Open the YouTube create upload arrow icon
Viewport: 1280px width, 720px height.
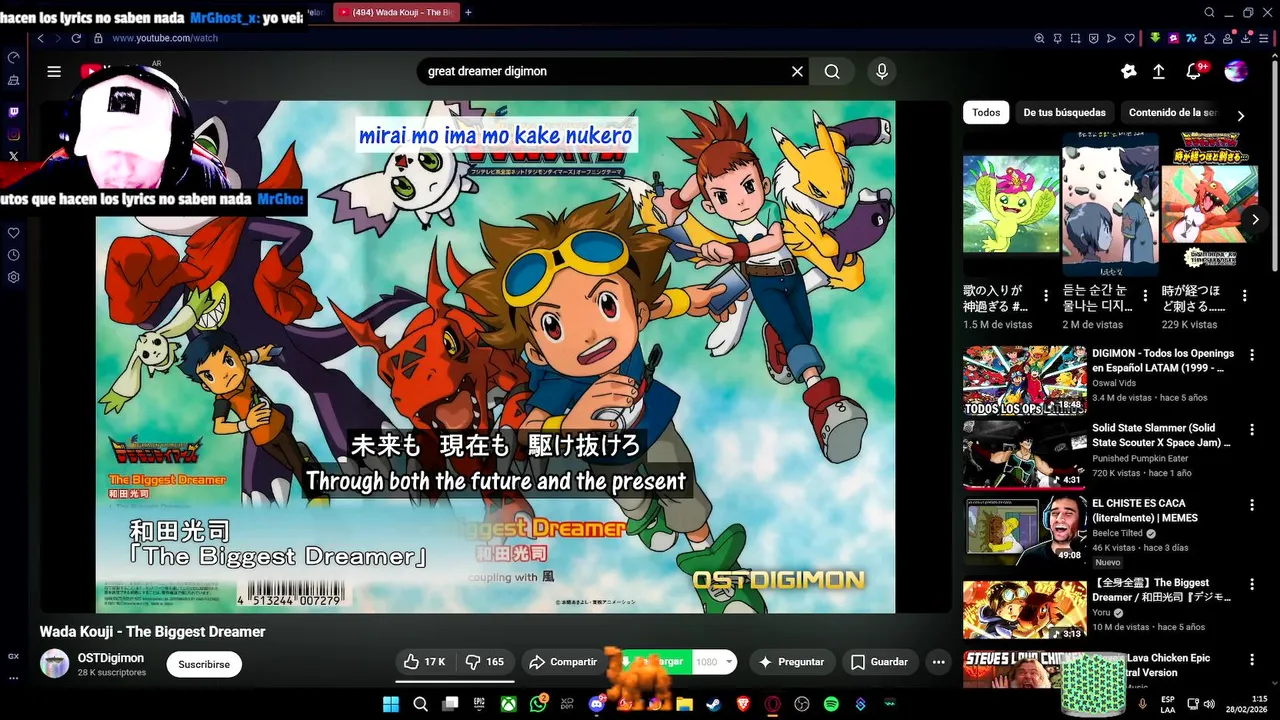point(1159,71)
